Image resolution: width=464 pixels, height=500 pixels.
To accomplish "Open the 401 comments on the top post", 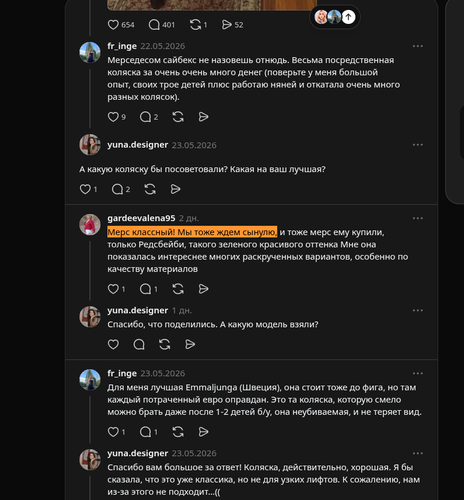I will [154, 25].
